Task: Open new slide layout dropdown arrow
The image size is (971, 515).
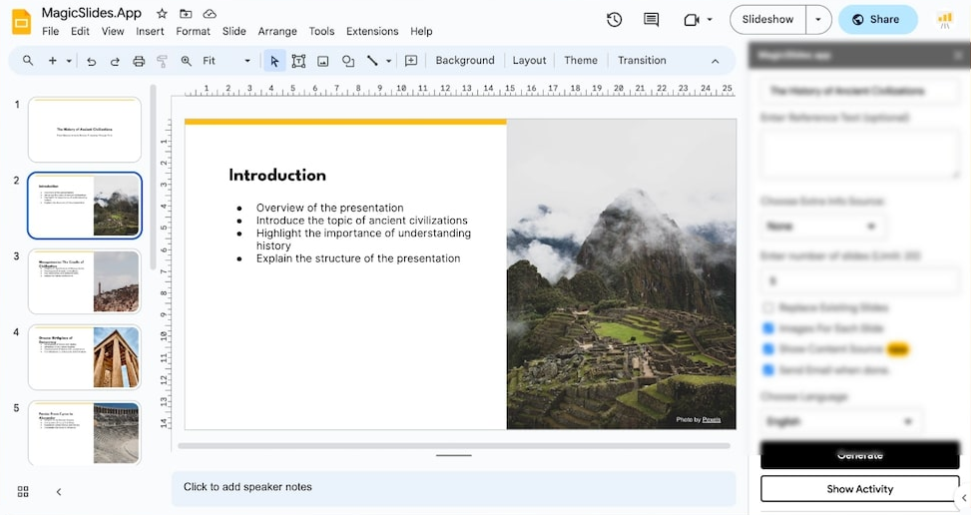Action: click(69, 61)
